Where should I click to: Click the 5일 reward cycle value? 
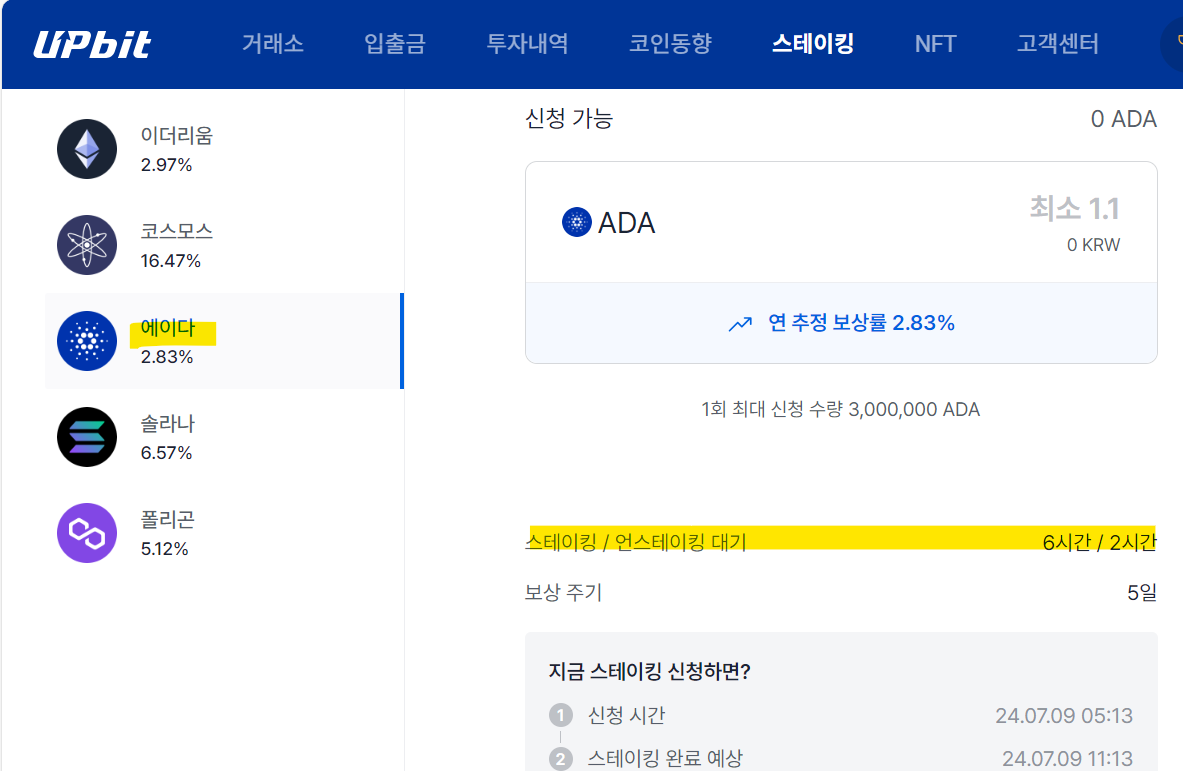click(1142, 592)
